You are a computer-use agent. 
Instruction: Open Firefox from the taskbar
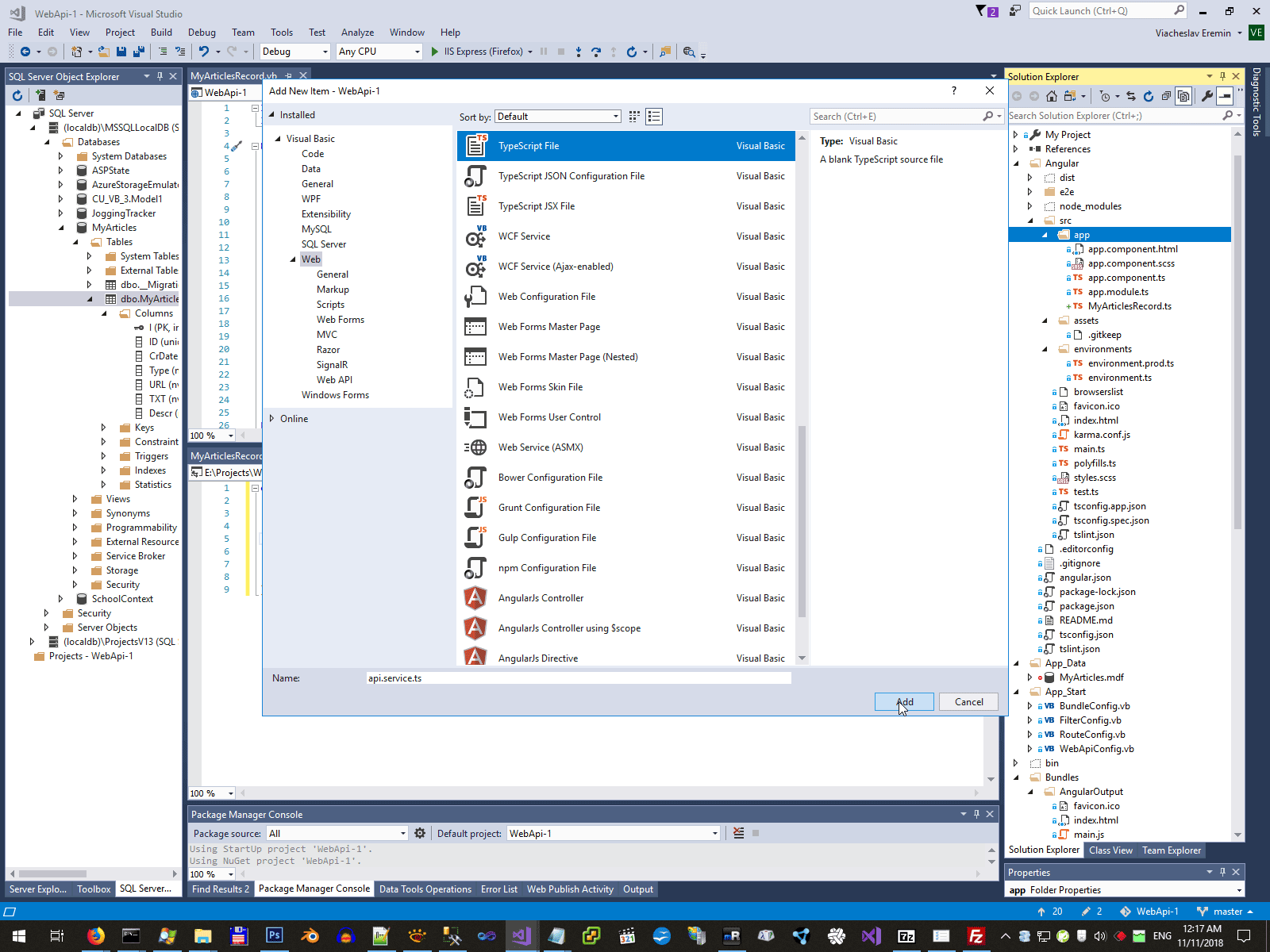point(96,936)
